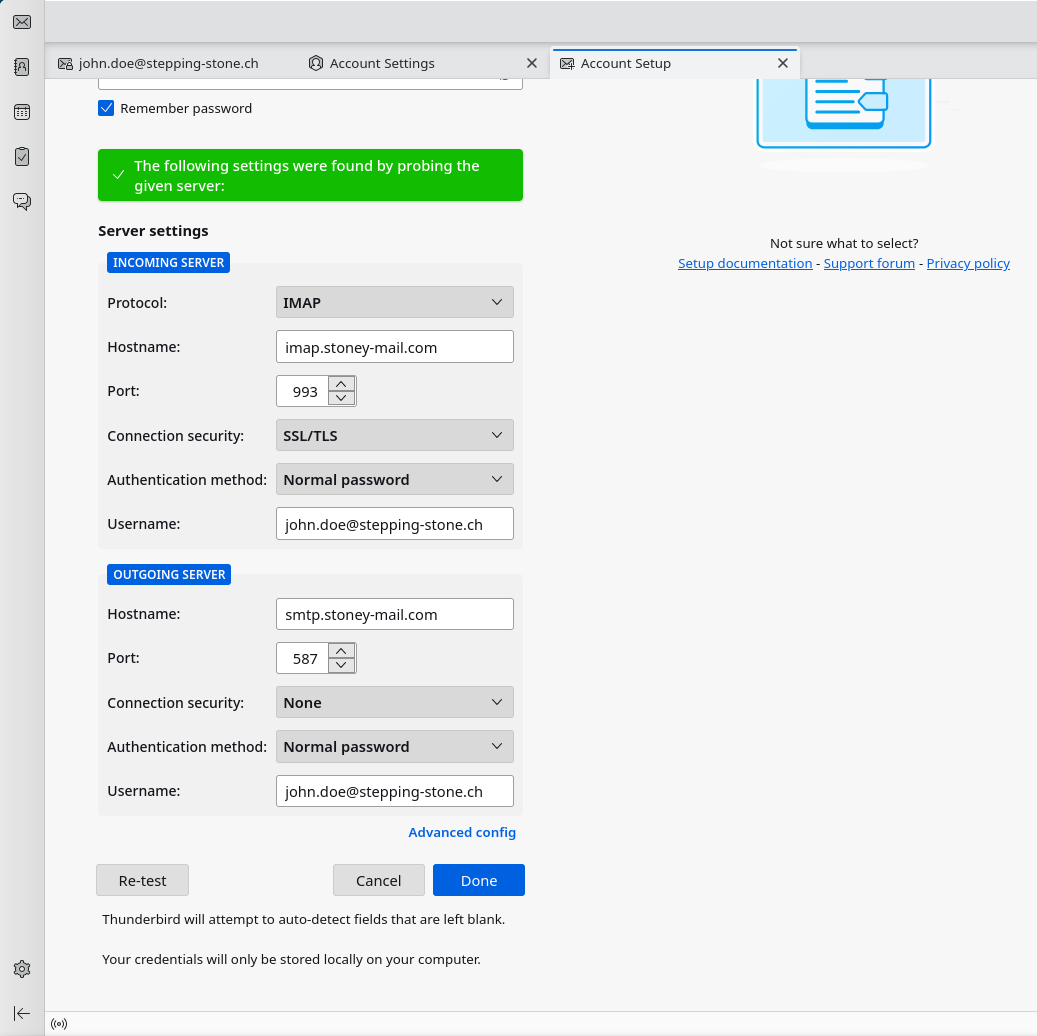Increase the incoming server port value
1037x1036 pixels.
342,384
